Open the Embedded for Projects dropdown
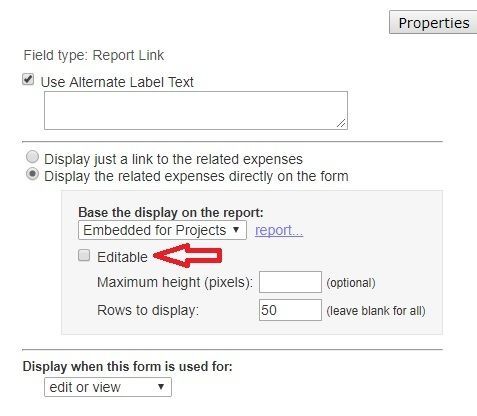Screen dimensions: 477x416 click(x=162, y=230)
